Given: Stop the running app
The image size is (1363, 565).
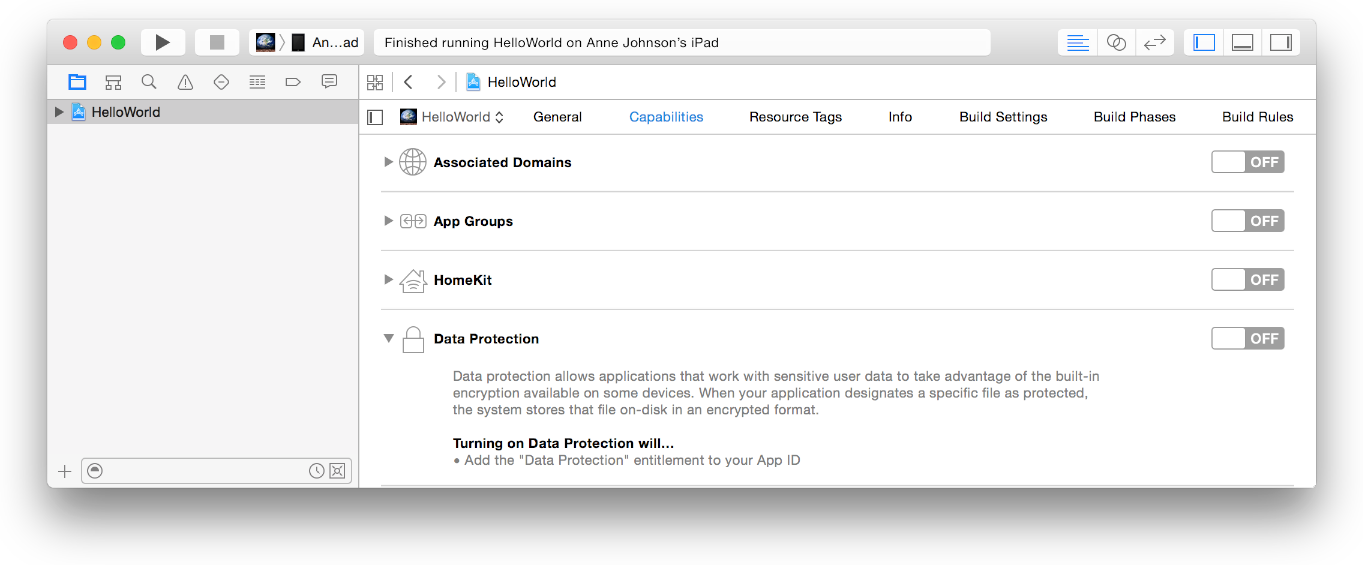Looking at the screenshot, I should click(x=217, y=42).
